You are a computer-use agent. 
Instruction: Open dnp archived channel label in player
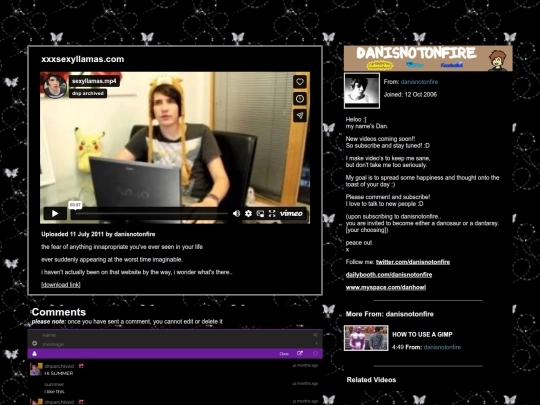[x=88, y=93]
